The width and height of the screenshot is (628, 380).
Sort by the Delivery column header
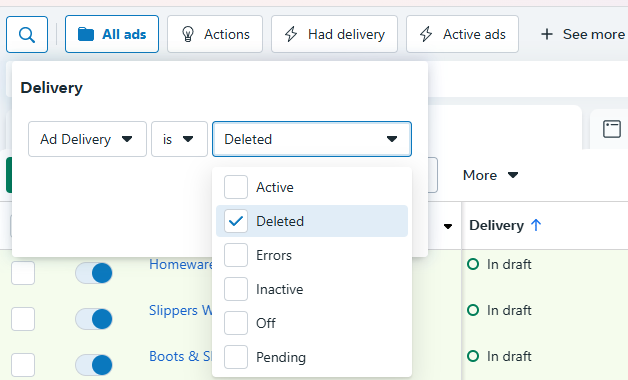[x=496, y=225]
